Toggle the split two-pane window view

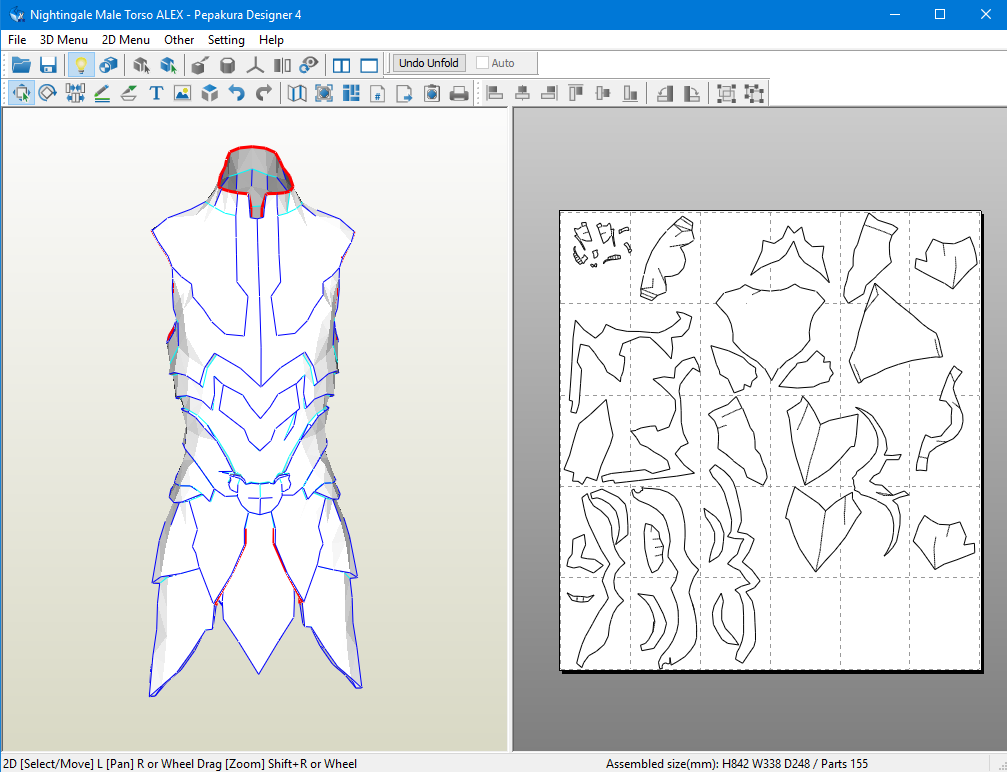342,65
